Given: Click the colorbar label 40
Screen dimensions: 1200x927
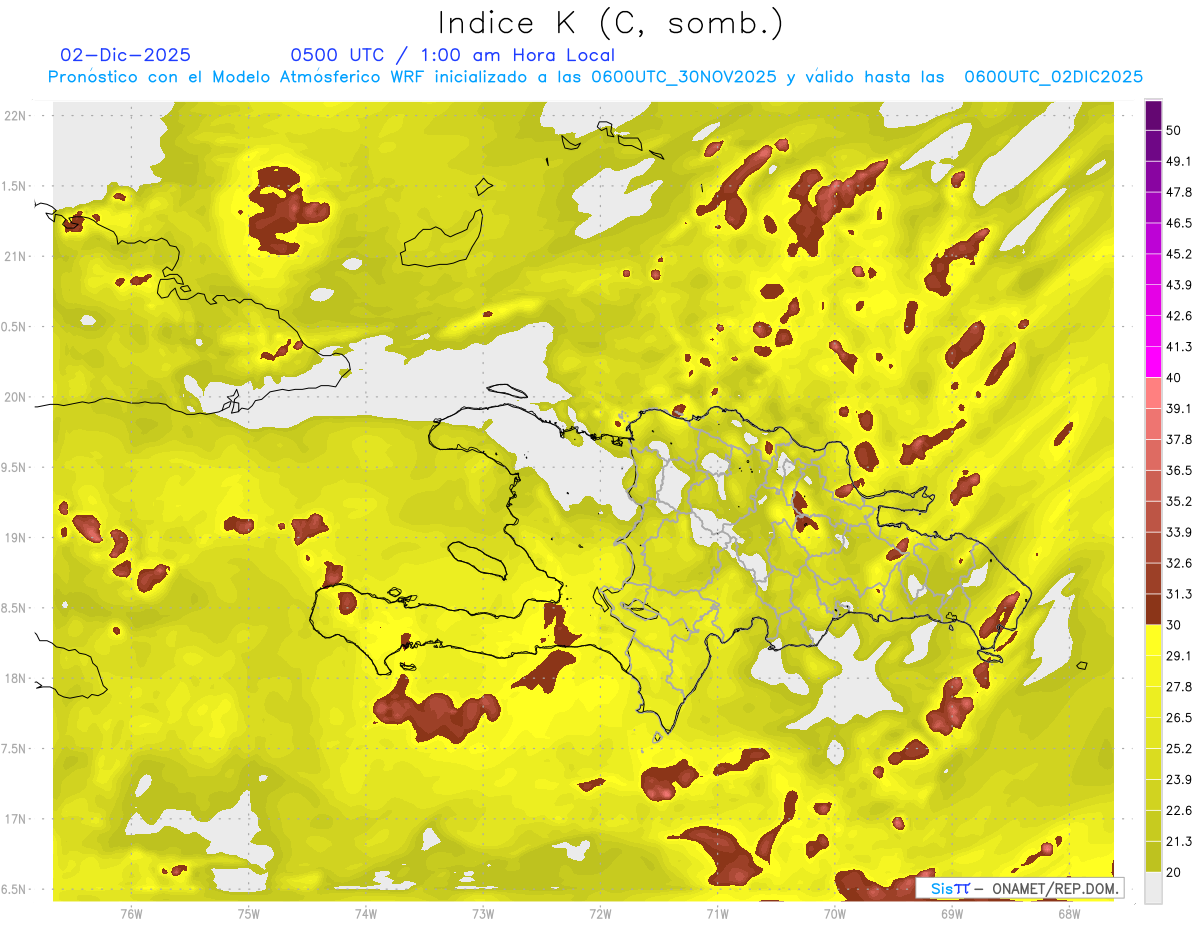Looking at the screenshot, I should (x=1174, y=378).
